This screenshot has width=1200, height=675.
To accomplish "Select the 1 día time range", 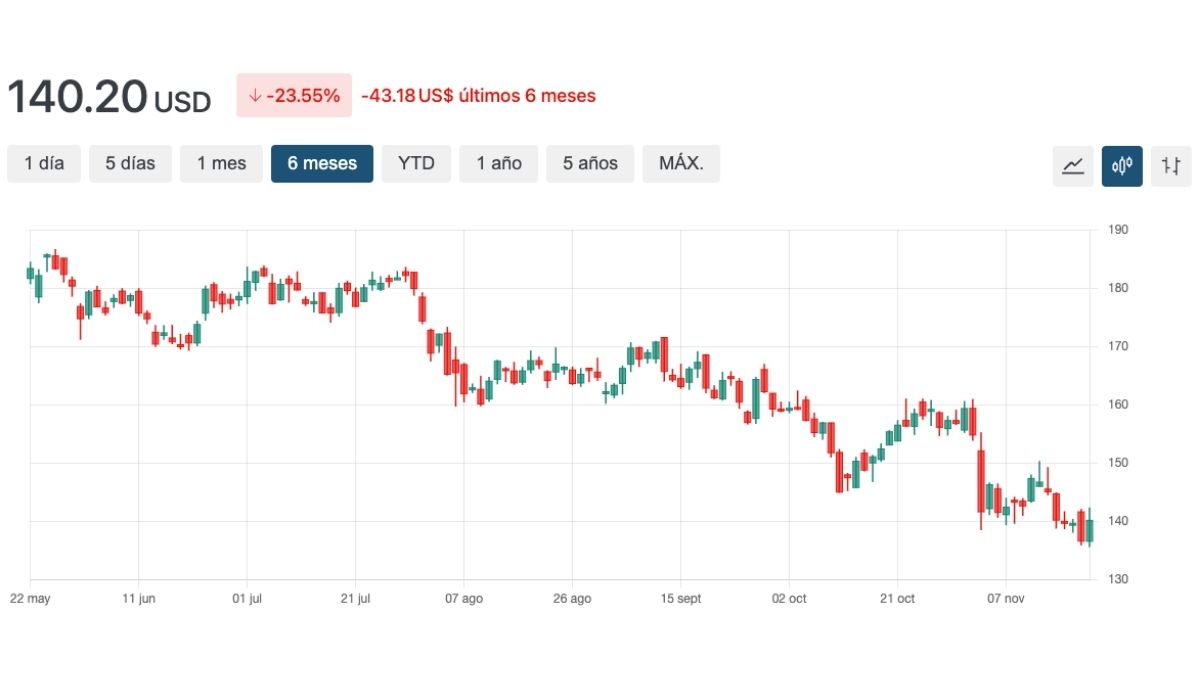I will [44, 164].
